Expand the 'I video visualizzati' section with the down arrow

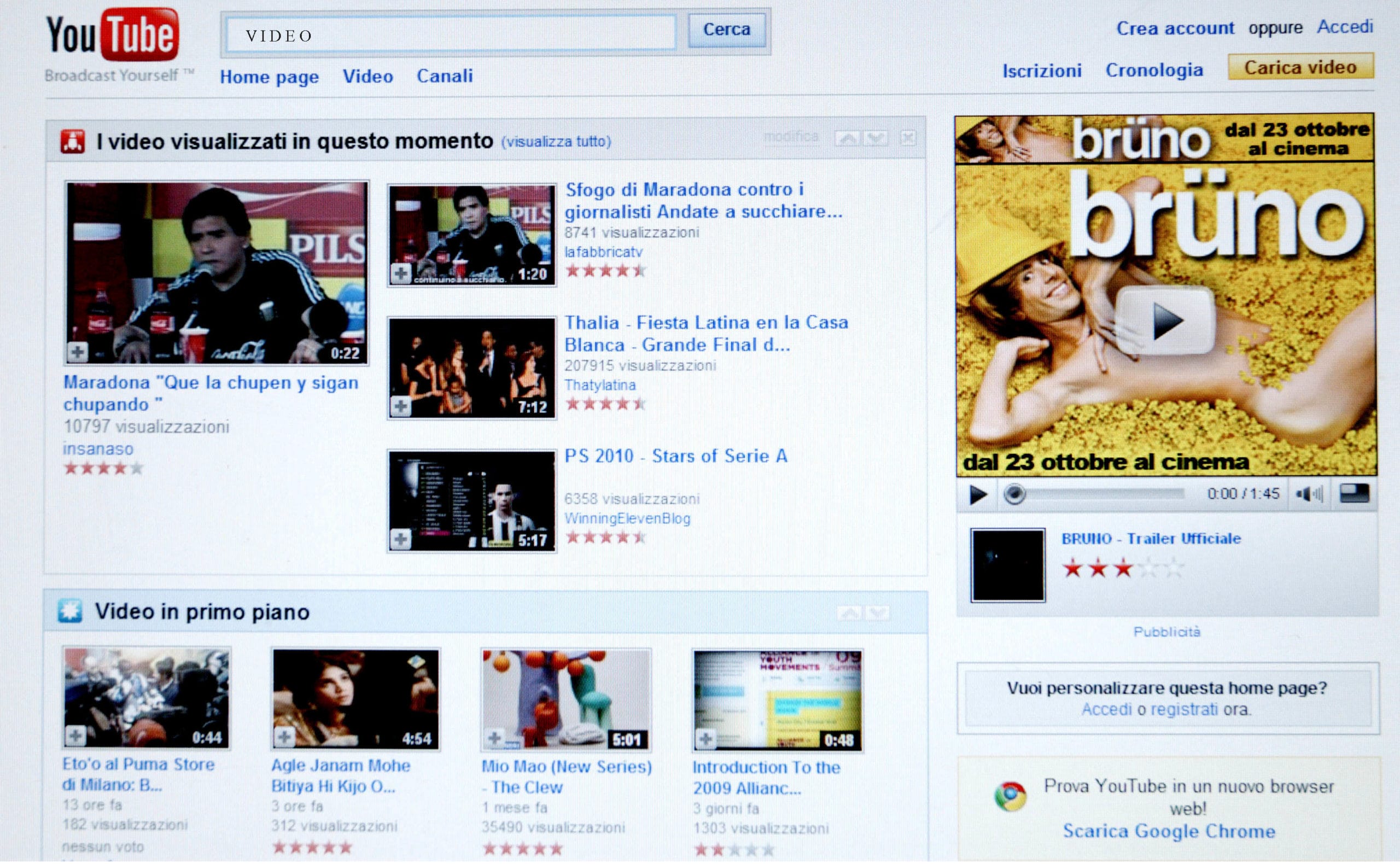click(x=874, y=138)
